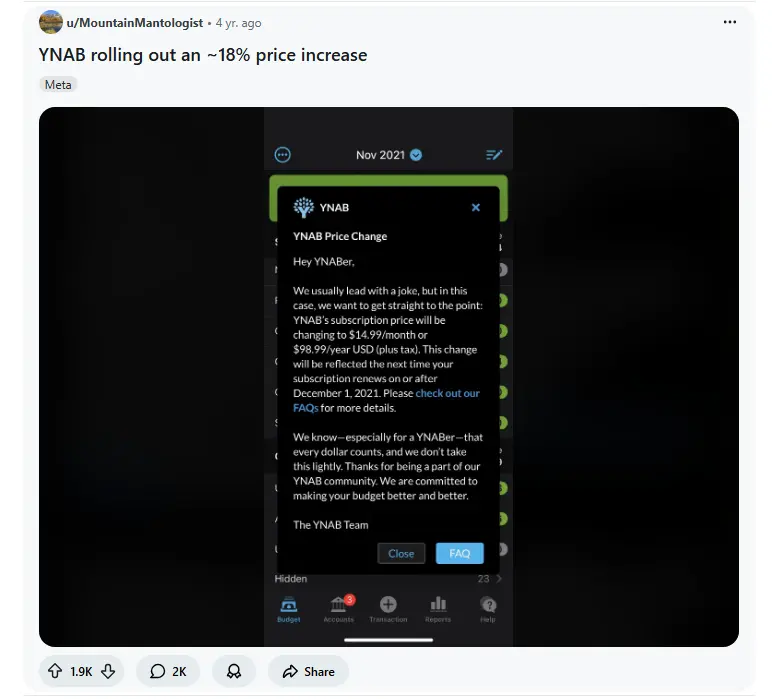
Task: Share the post via Share button
Action: click(x=309, y=671)
